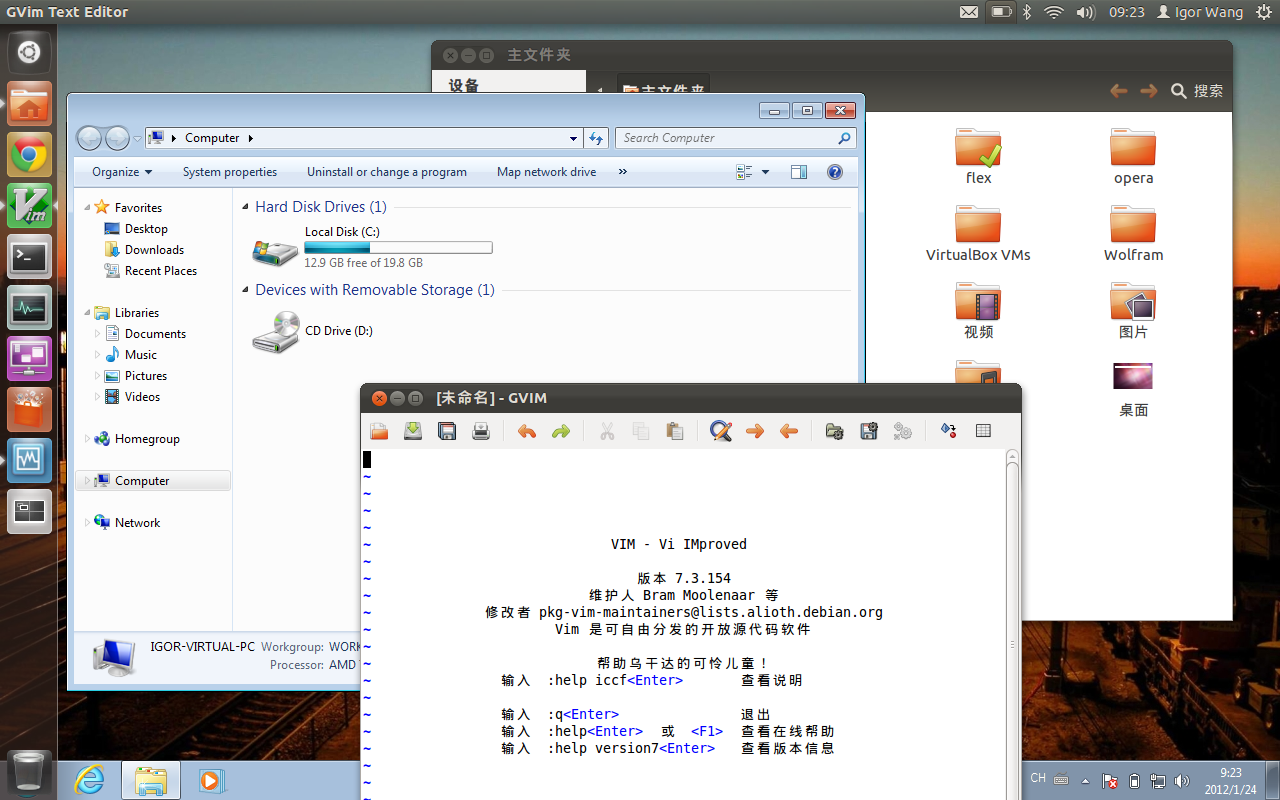Click the Save current file icon in GVim
Screen dimensions: 1280x800
(x=413, y=431)
